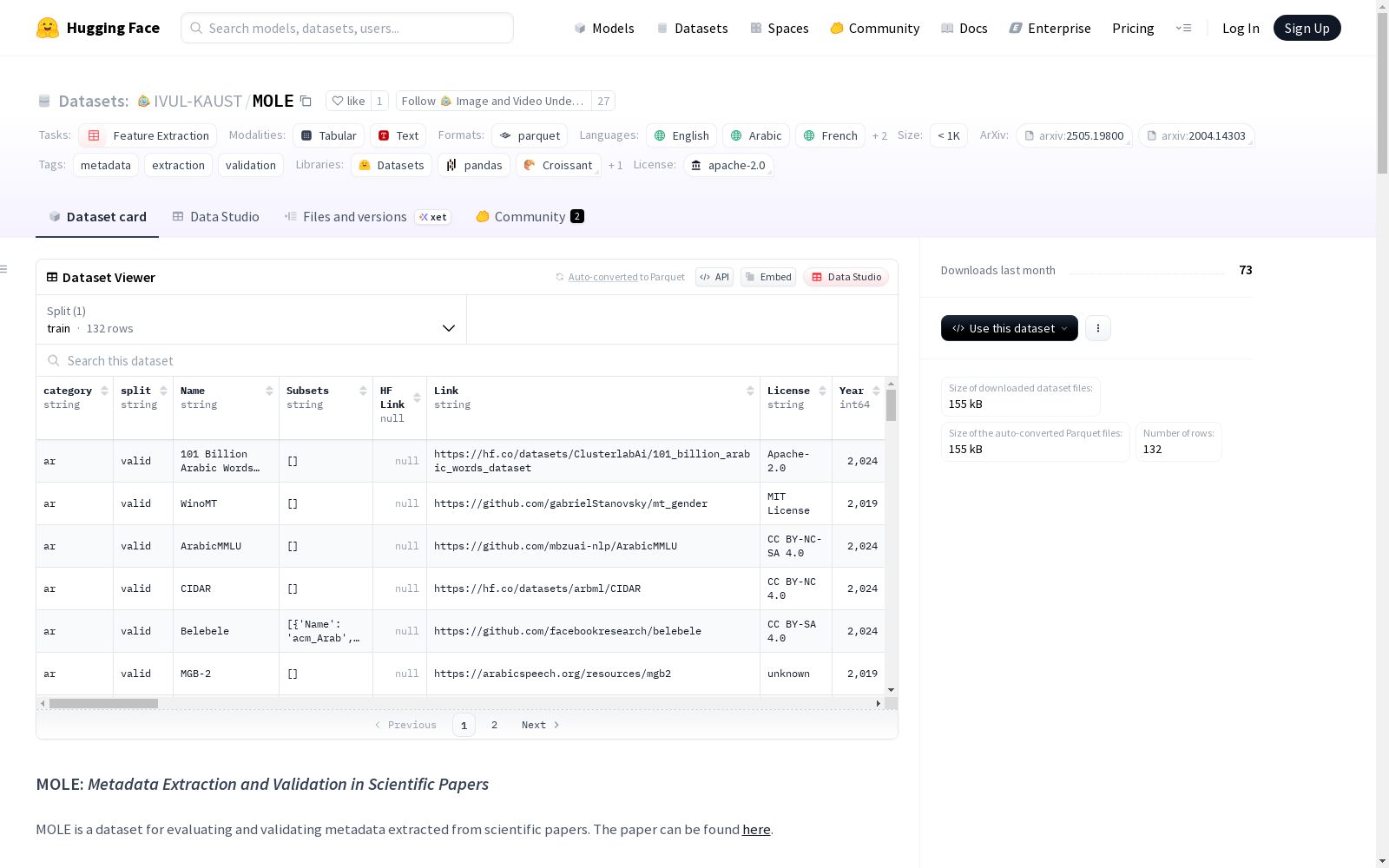Open arxiv:2004.14303 paper tag
Viewport: 1389px width, 868px height.
click(1196, 135)
